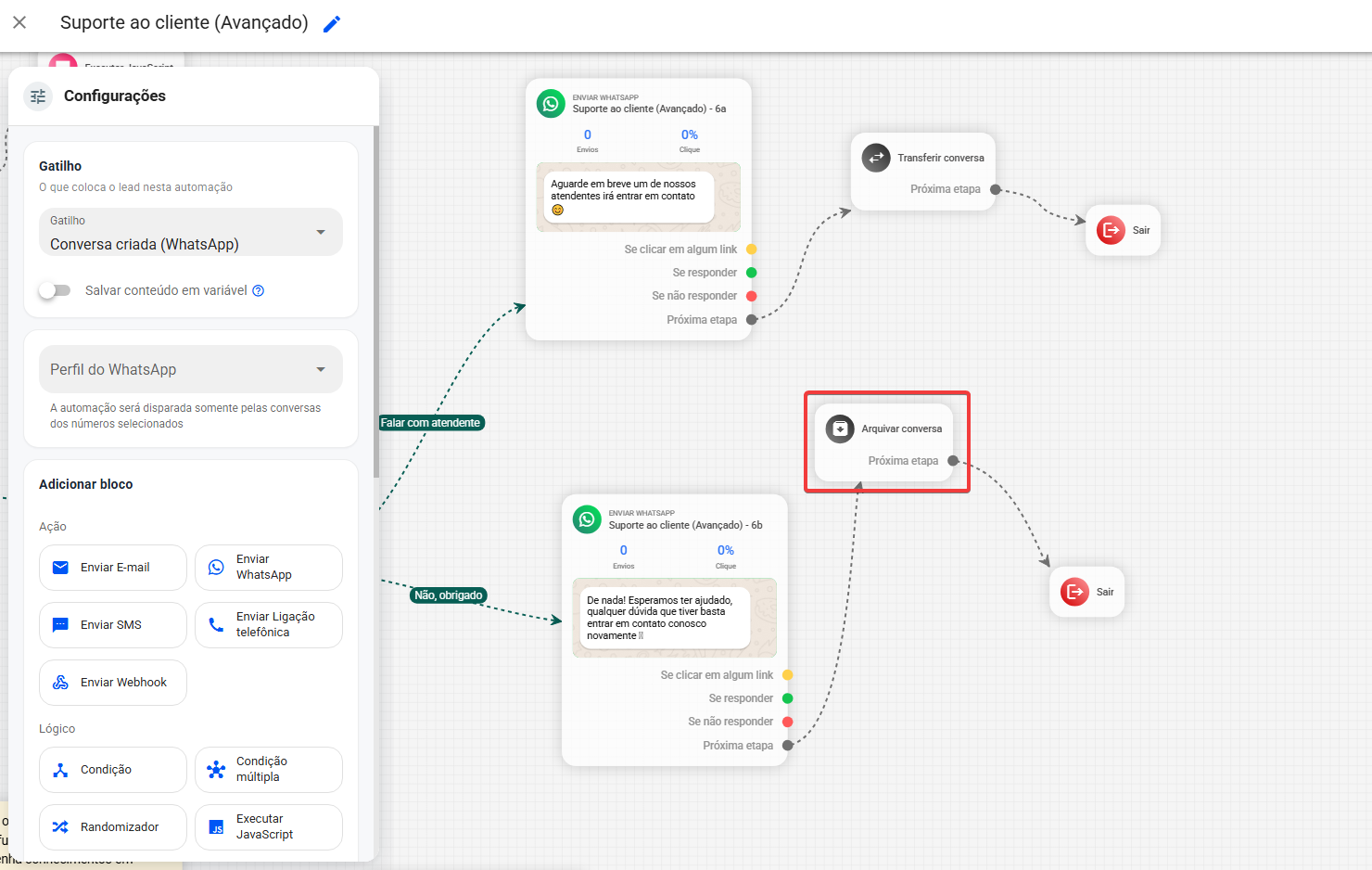This screenshot has width=1372, height=870.
Task: Click the green Se responder connector on 6a
Action: 752,273
